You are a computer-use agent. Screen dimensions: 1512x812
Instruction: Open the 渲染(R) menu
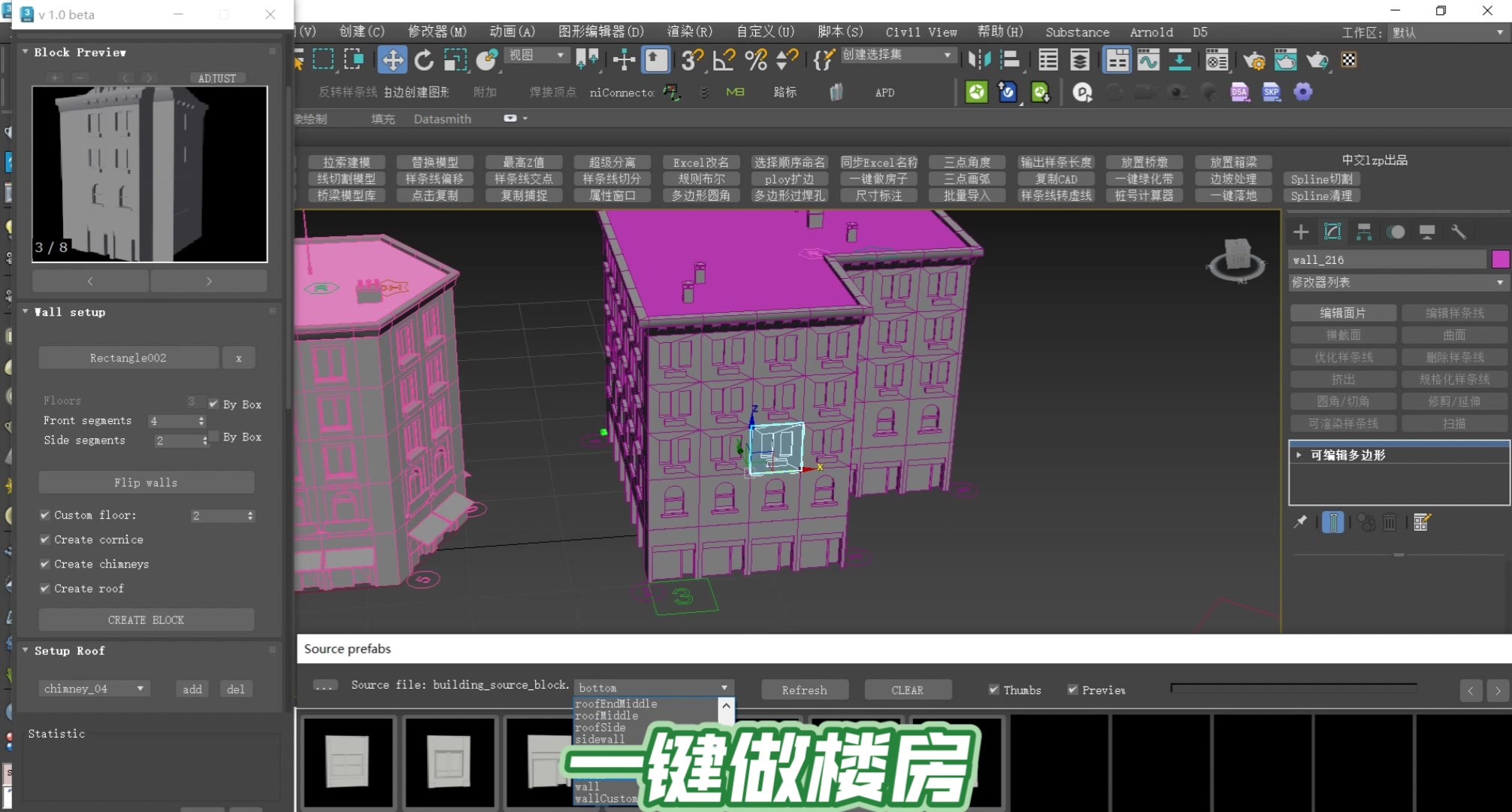coord(688,32)
